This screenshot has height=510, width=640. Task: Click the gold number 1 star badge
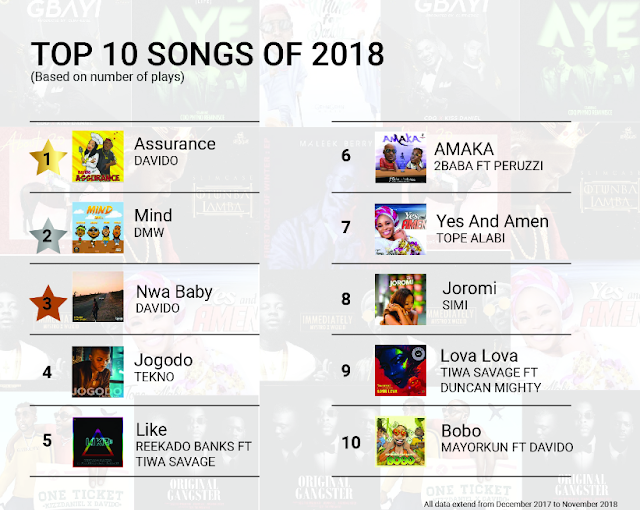(x=48, y=157)
